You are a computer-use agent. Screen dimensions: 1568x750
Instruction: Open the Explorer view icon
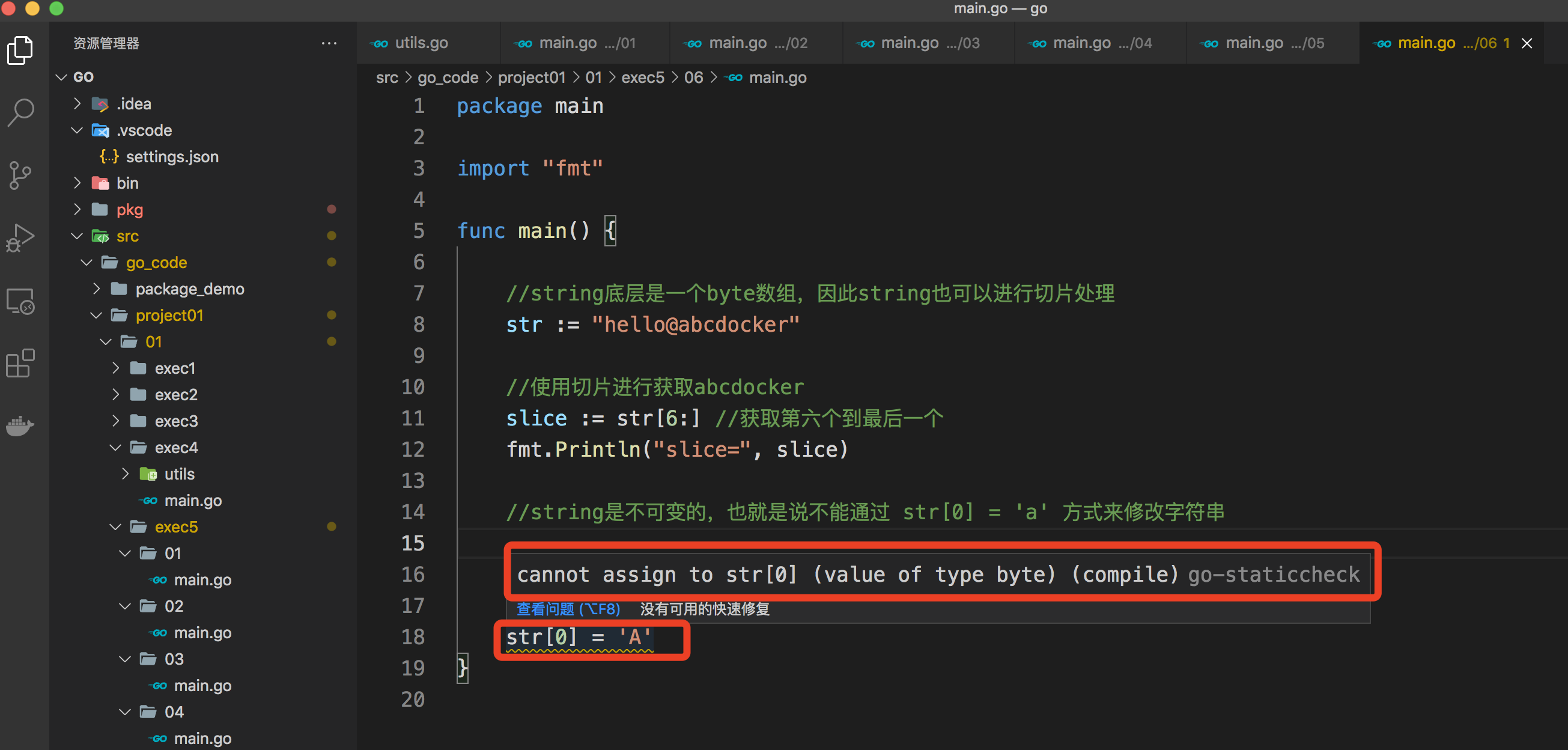click(x=20, y=50)
